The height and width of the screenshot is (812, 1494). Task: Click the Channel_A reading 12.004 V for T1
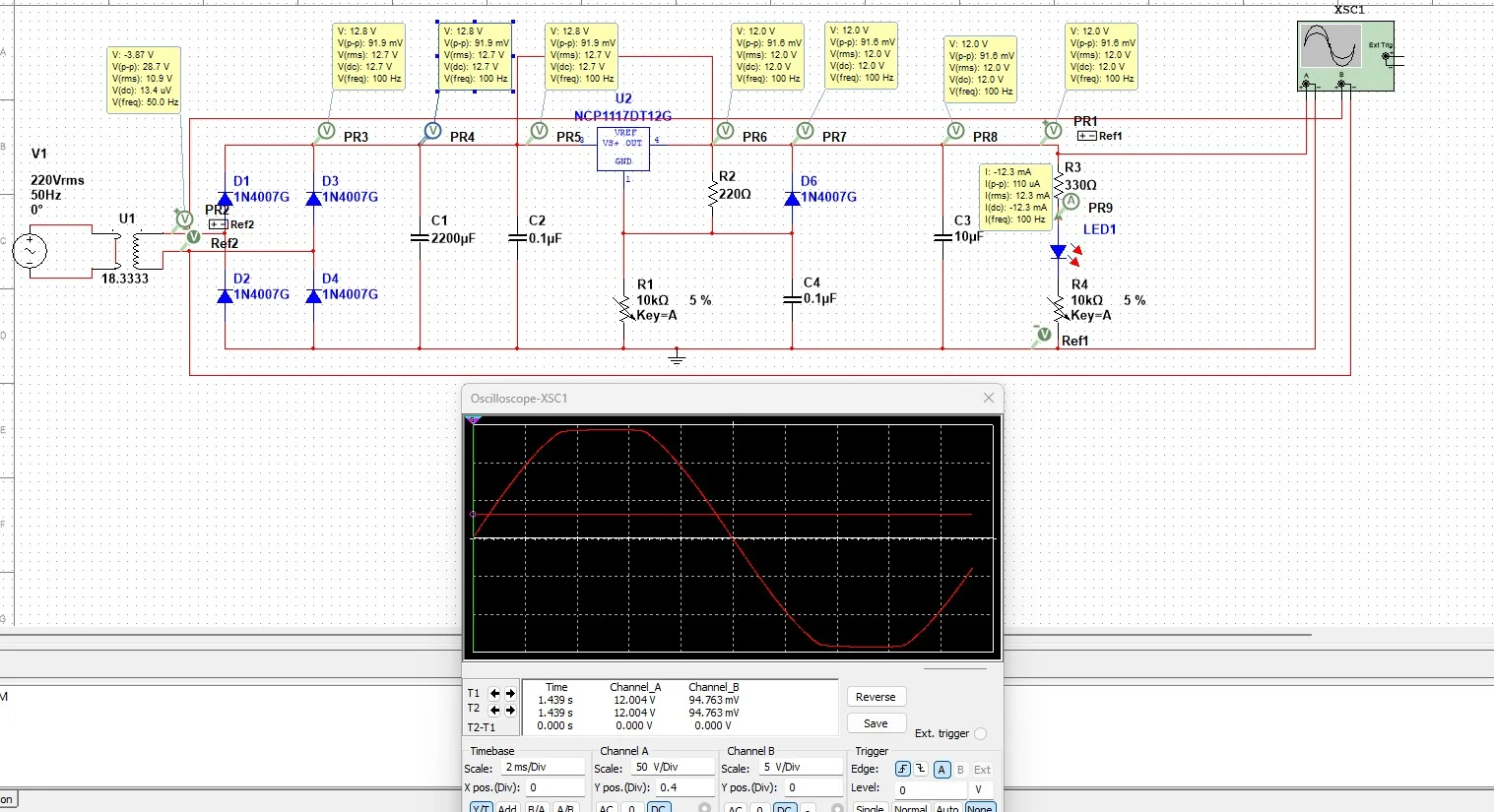tap(635, 701)
